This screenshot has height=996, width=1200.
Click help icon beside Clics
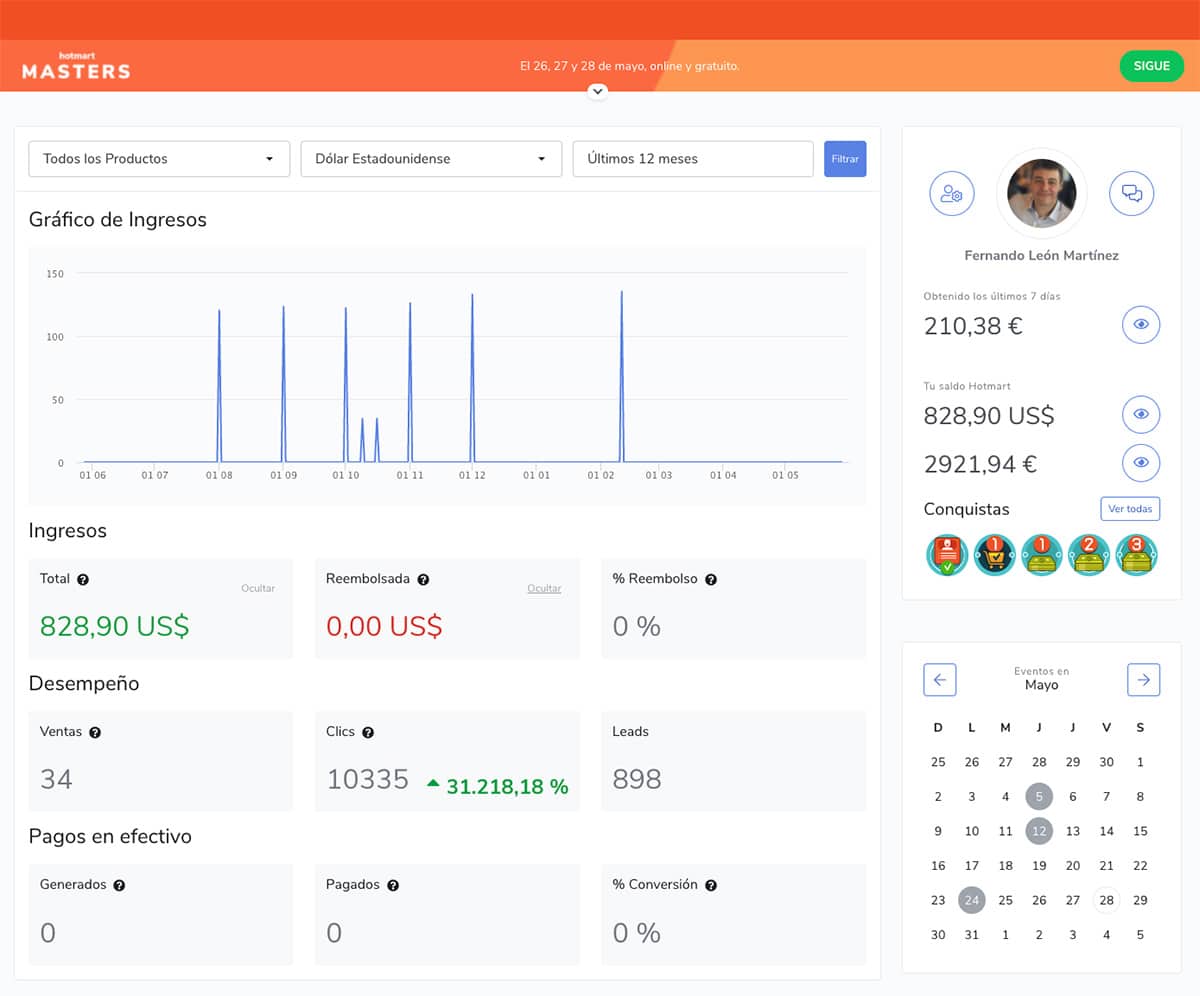pyautogui.click(x=368, y=732)
